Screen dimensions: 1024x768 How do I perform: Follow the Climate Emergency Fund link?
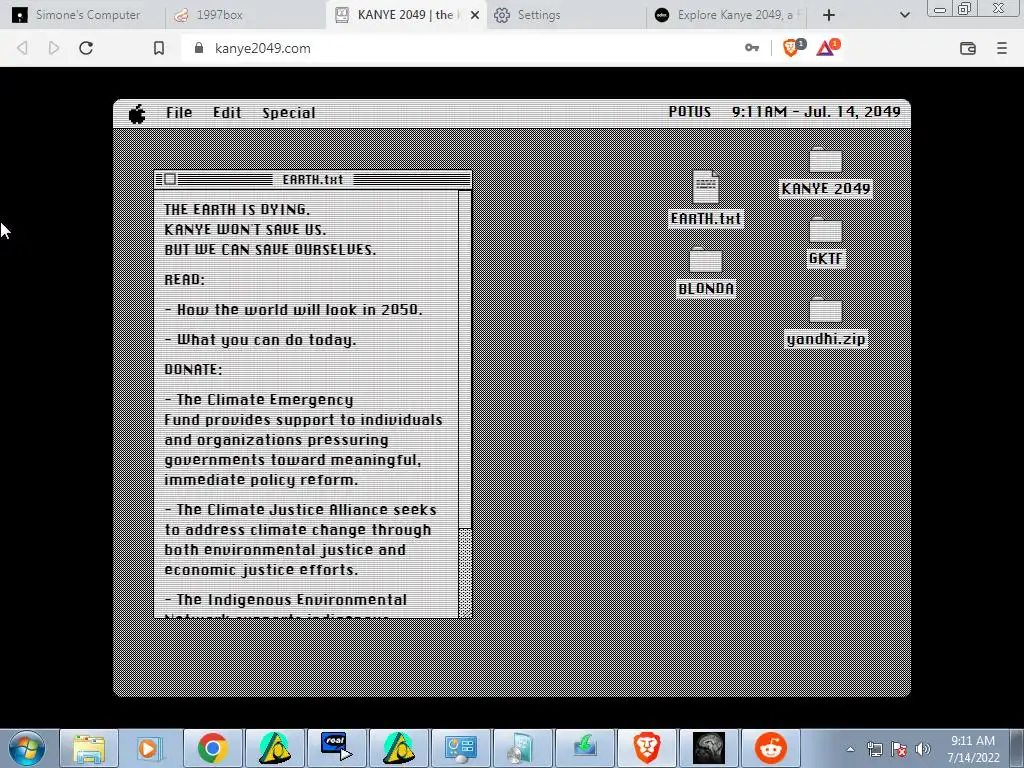[264, 400]
